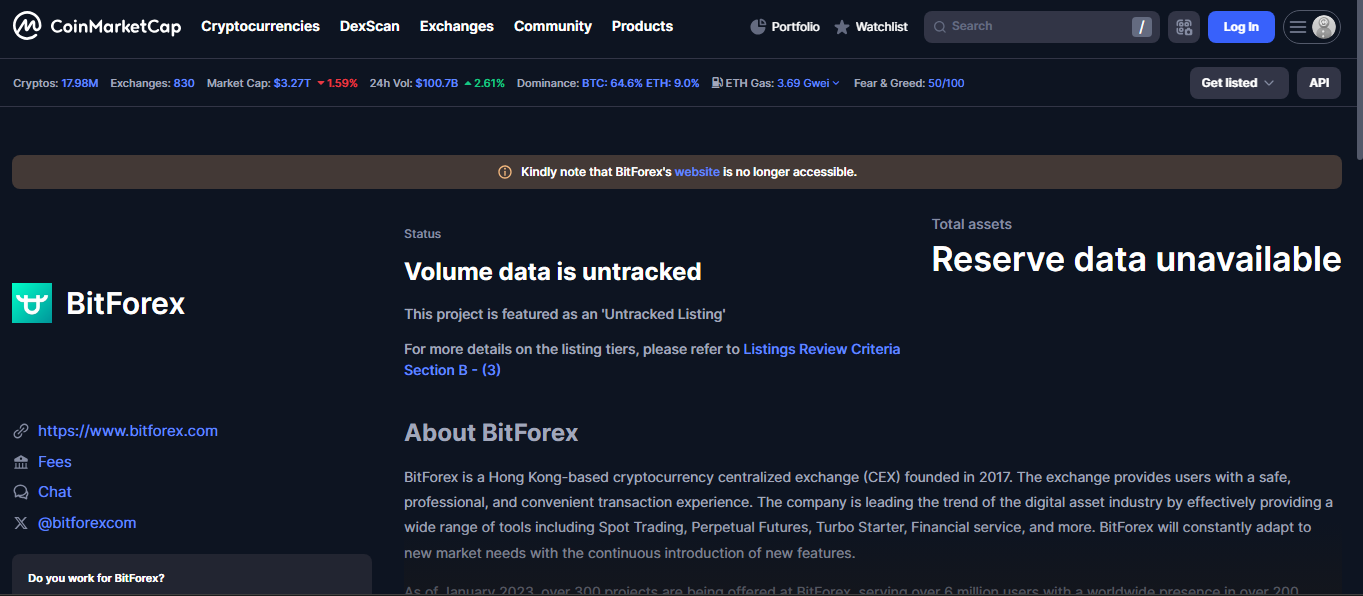Click the Cryptos 17.98M value

pyautogui.click(x=80, y=83)
